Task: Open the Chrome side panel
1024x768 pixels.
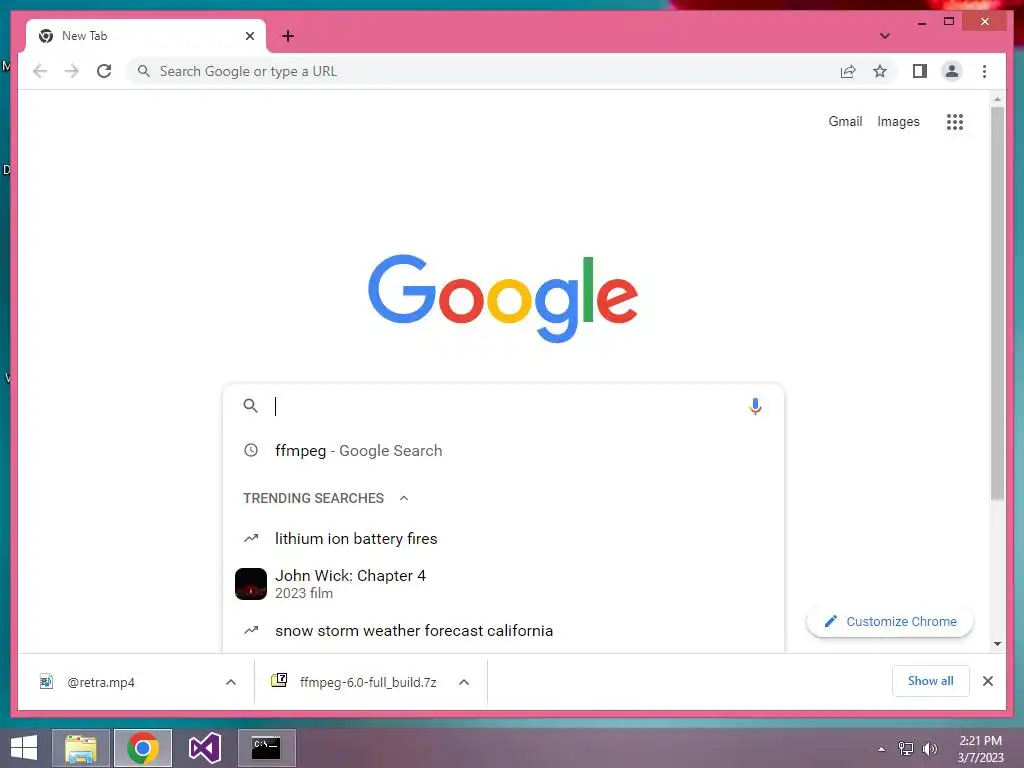Action: (x=920, y=71)
